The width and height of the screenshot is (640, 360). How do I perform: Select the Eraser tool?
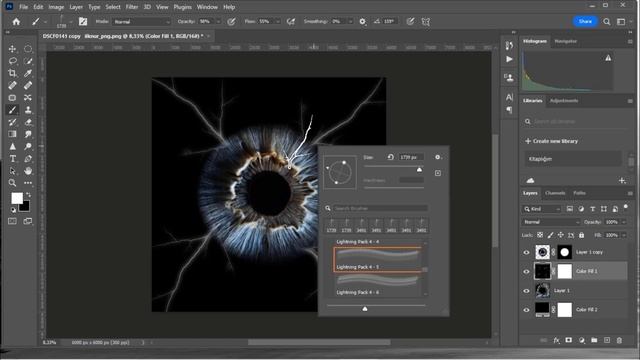(x=28, y=122)
